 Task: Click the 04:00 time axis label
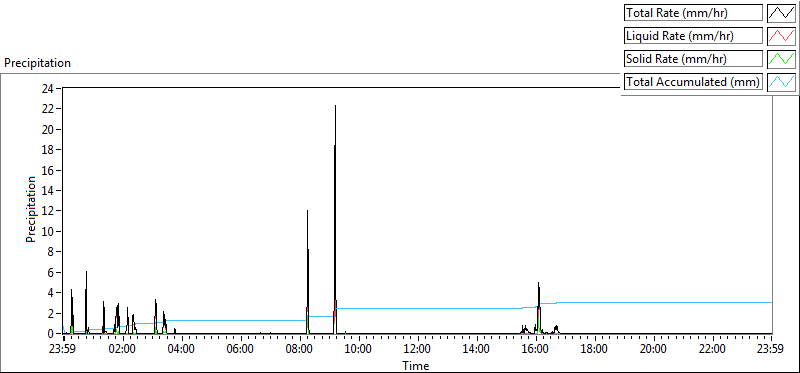tap(182, 349)
